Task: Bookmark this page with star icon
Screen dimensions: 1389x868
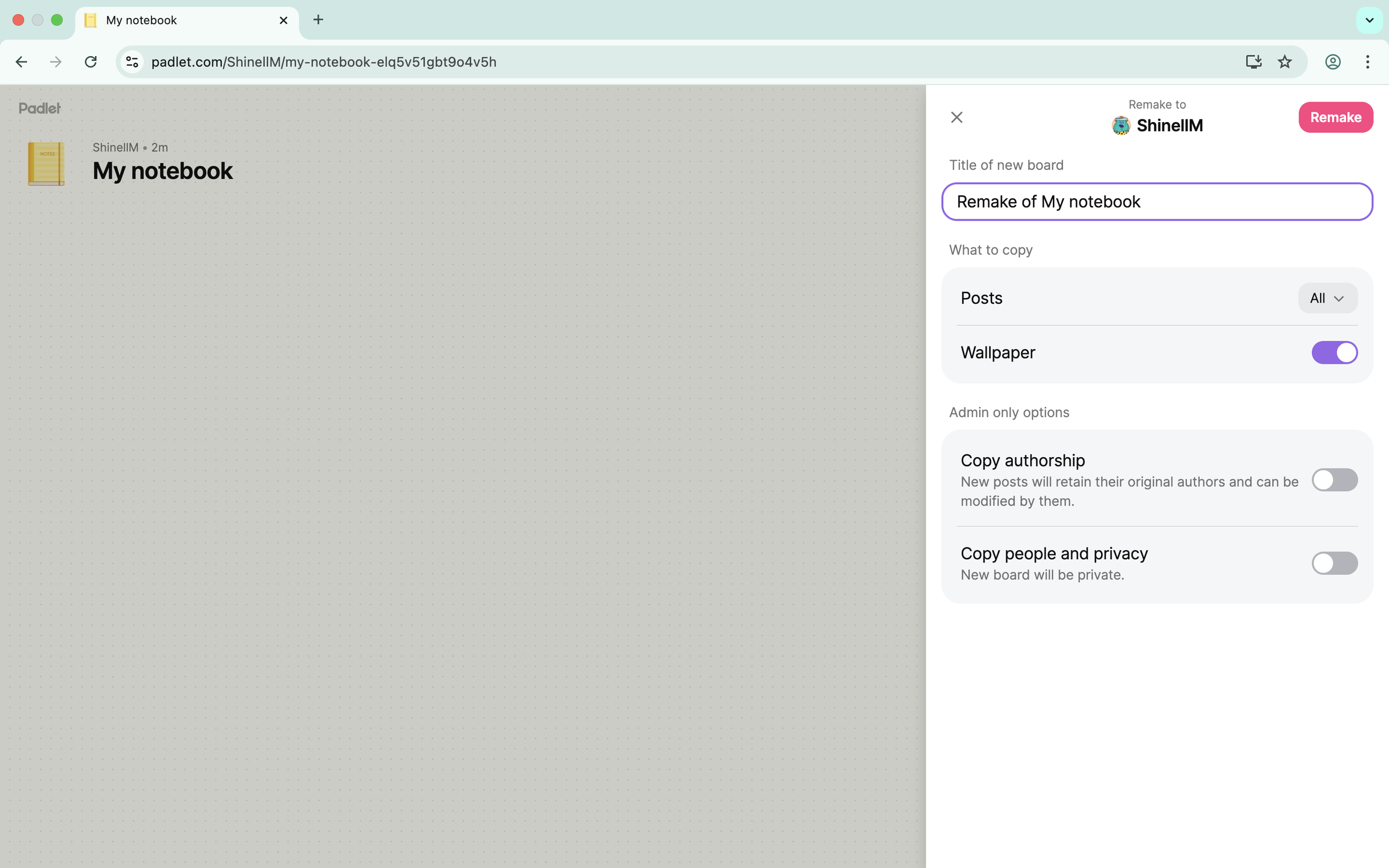Action: [1285, 62]
